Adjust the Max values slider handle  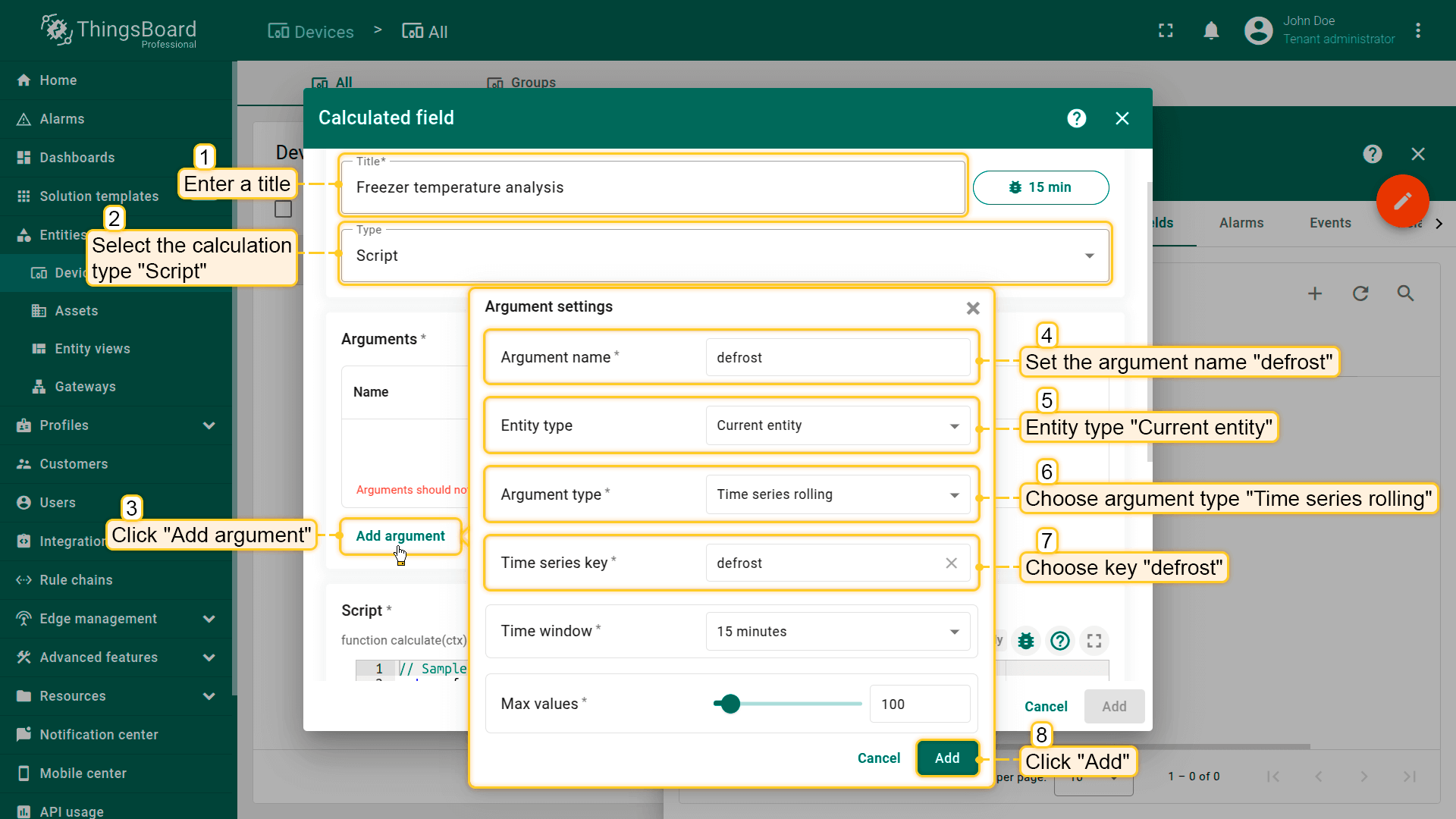pyautogui.click(x=730, y=704)
